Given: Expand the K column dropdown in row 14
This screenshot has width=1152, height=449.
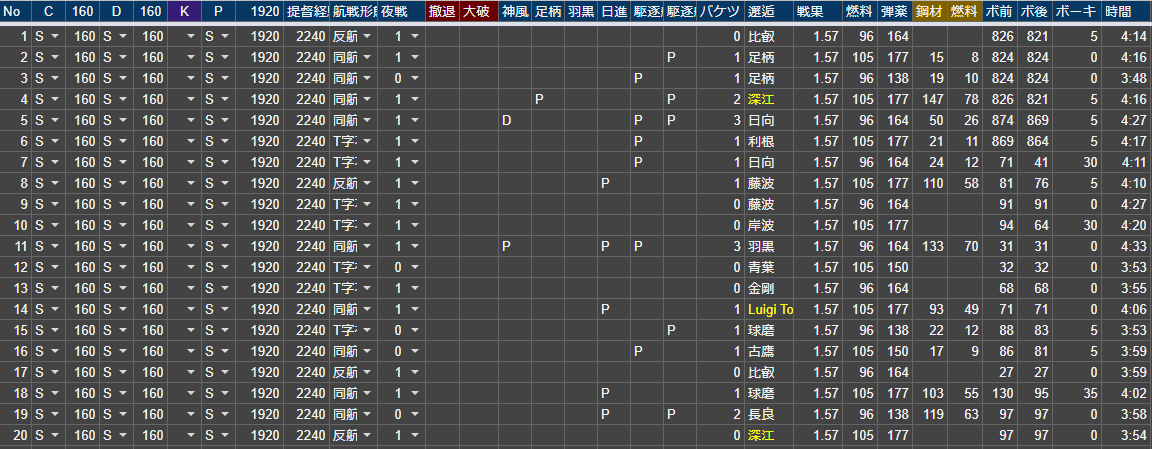Looking at the screenshot, I should coord(191,309).
